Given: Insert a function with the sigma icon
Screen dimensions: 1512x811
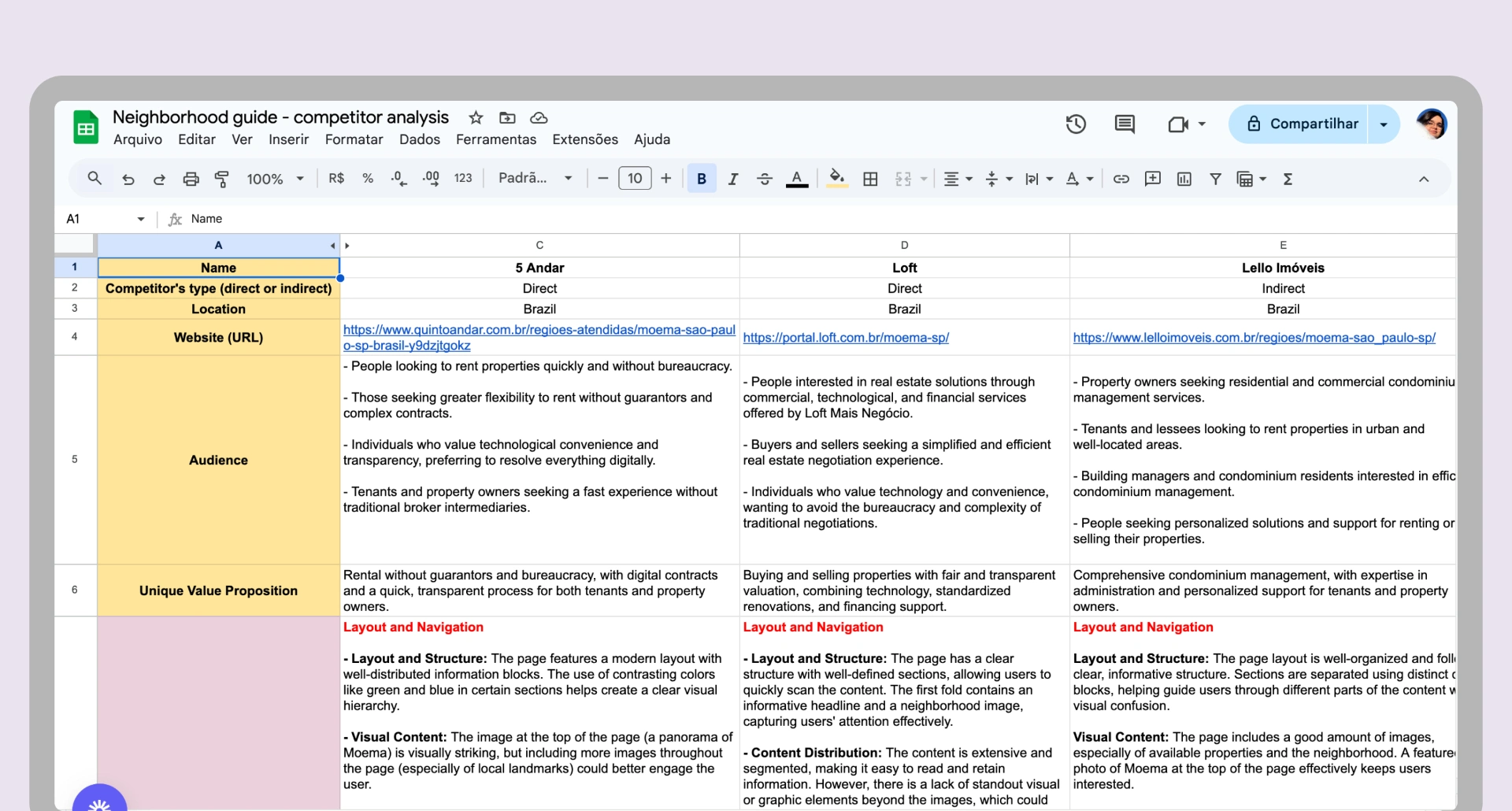Looking at the screenshot, I should tap(1288, 179).
